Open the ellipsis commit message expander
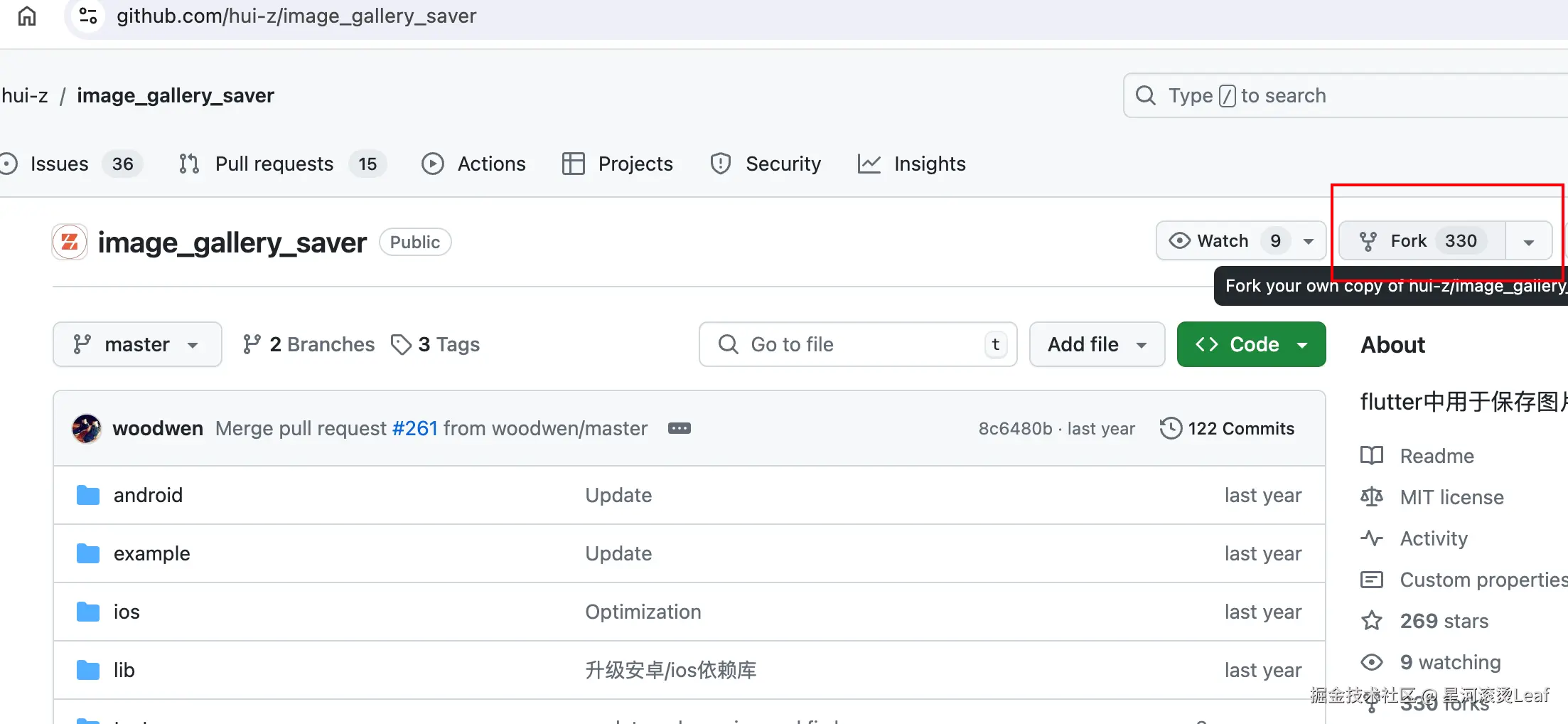 679,428
